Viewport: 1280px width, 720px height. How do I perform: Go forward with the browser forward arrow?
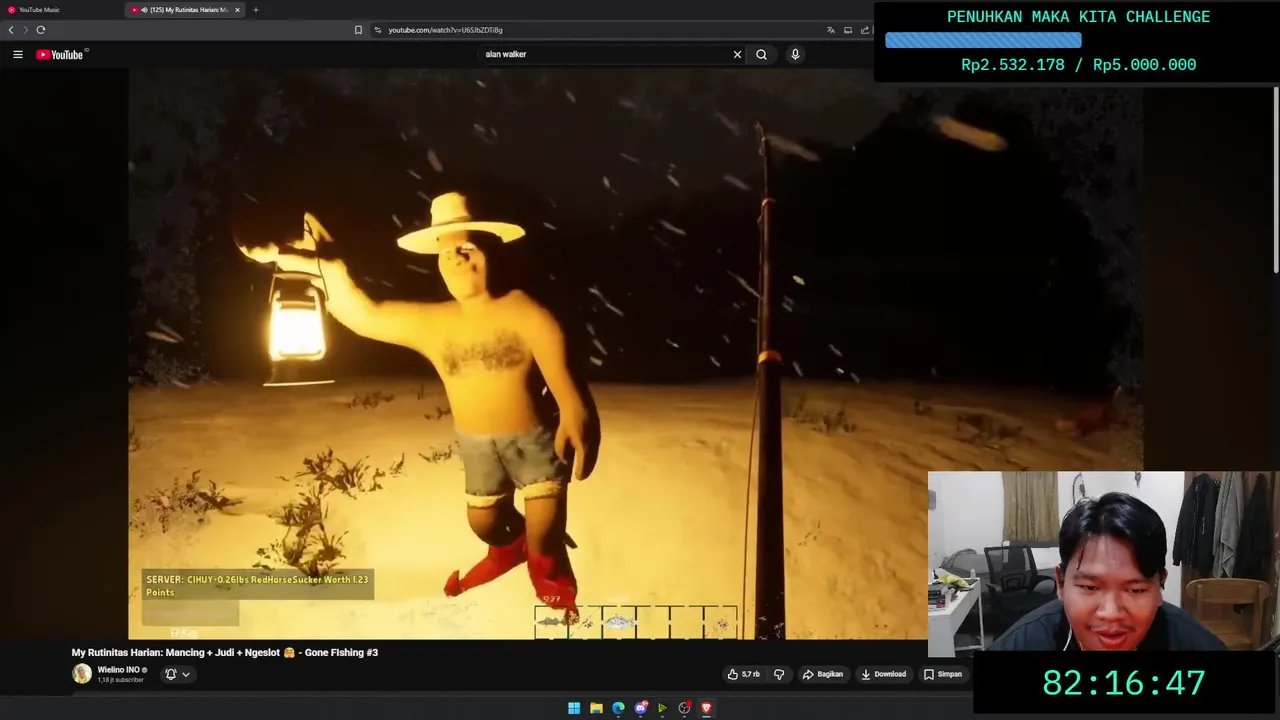(26, 30)
